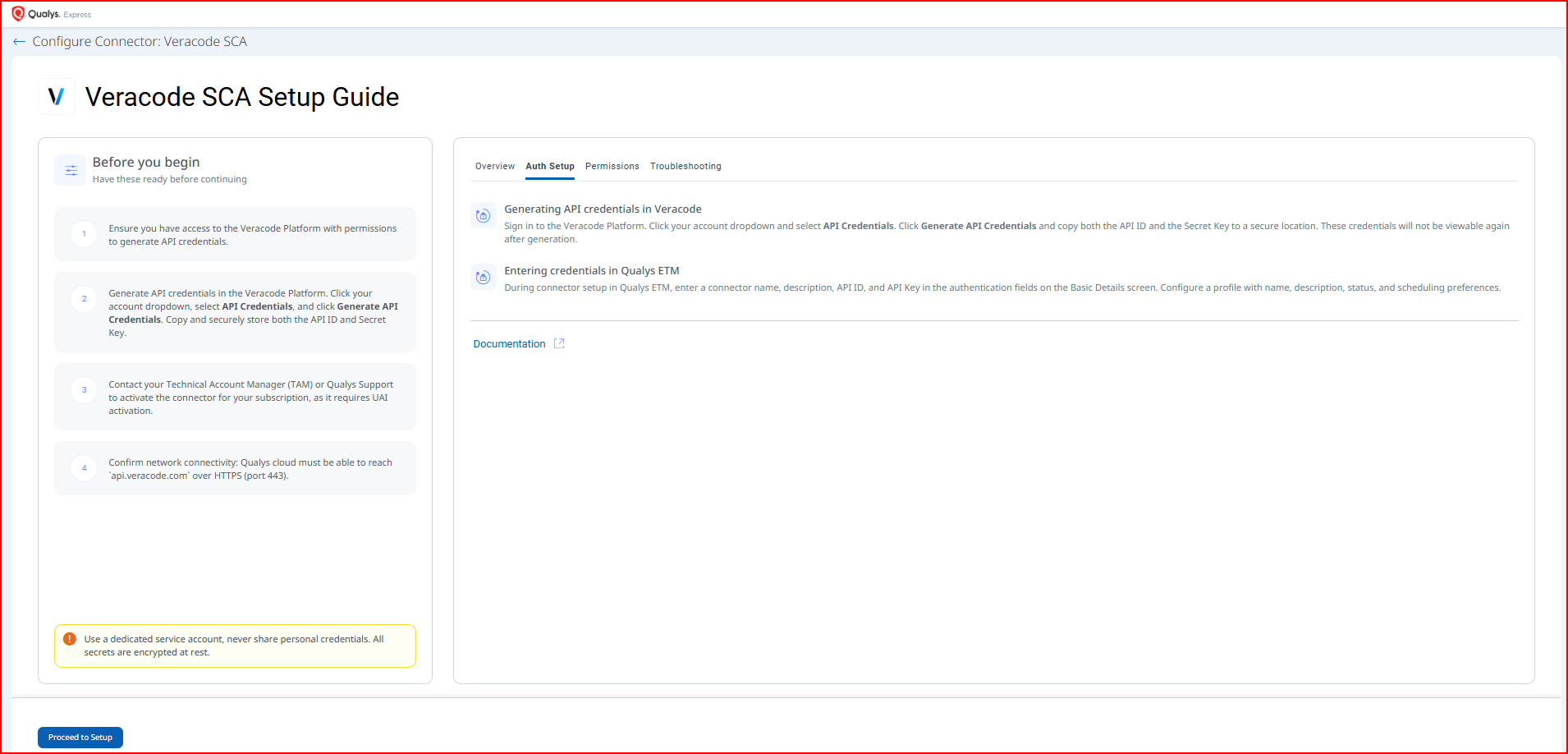Click the 'Ensure you have access' step text

tap(253, 235)
